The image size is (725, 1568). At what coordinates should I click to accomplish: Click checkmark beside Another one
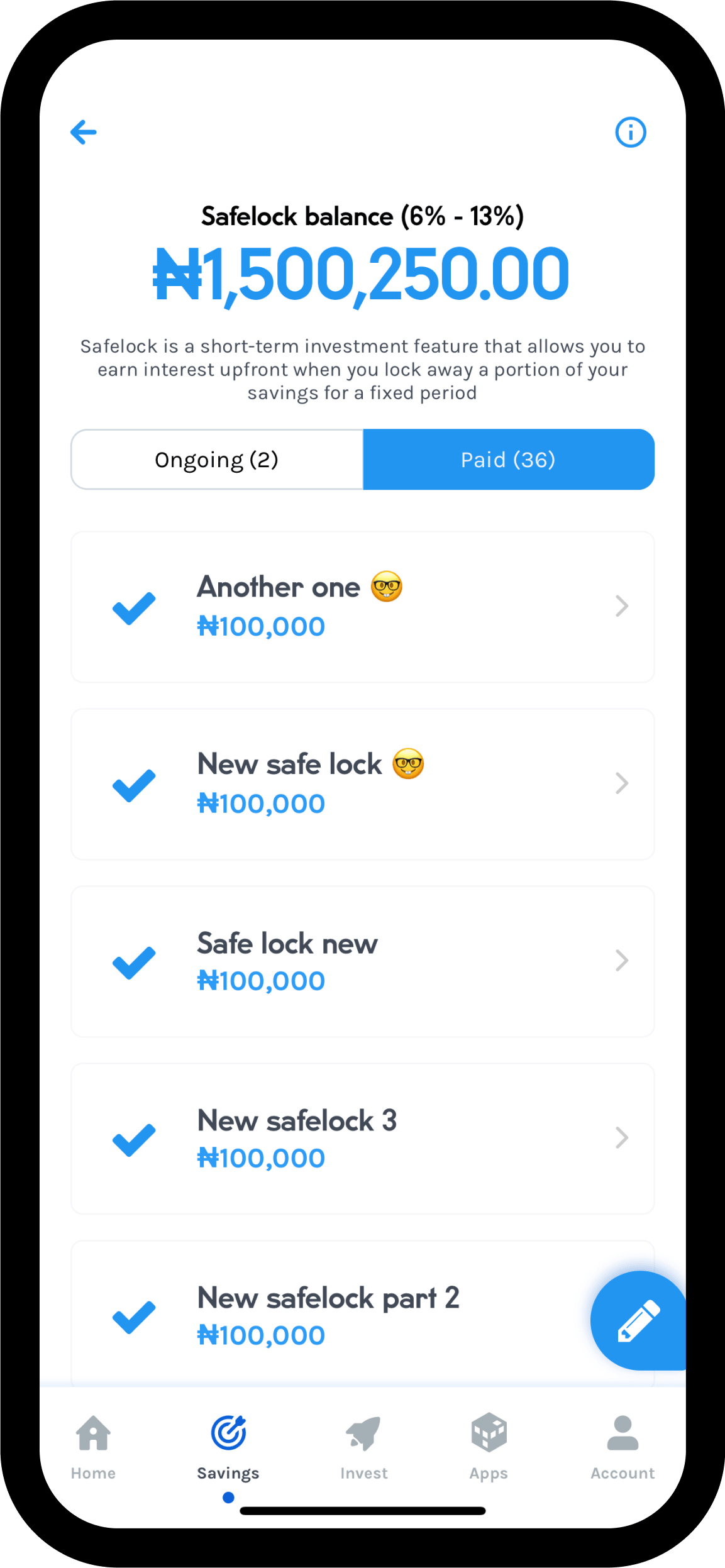coord(134,608)
